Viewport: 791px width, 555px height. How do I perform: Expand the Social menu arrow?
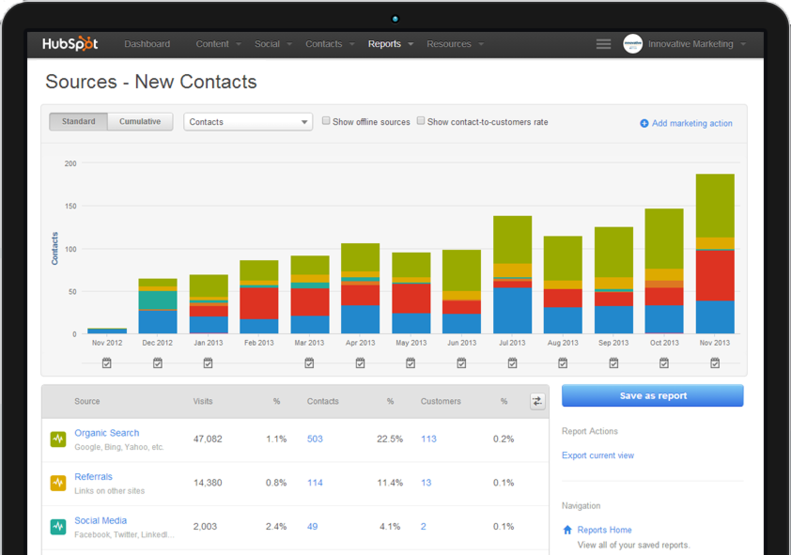(x=290, y=44)
